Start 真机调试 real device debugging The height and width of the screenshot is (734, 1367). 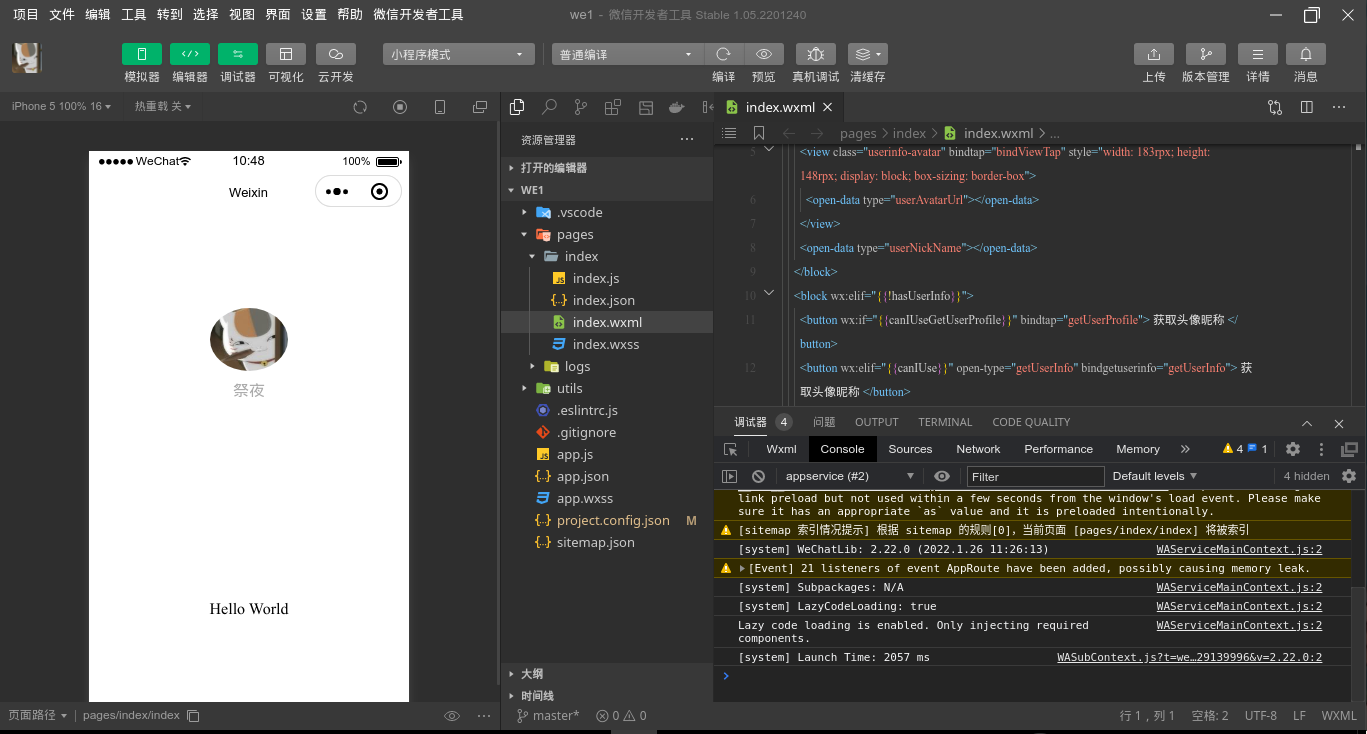pyautogui.click(x=816, y=54)
